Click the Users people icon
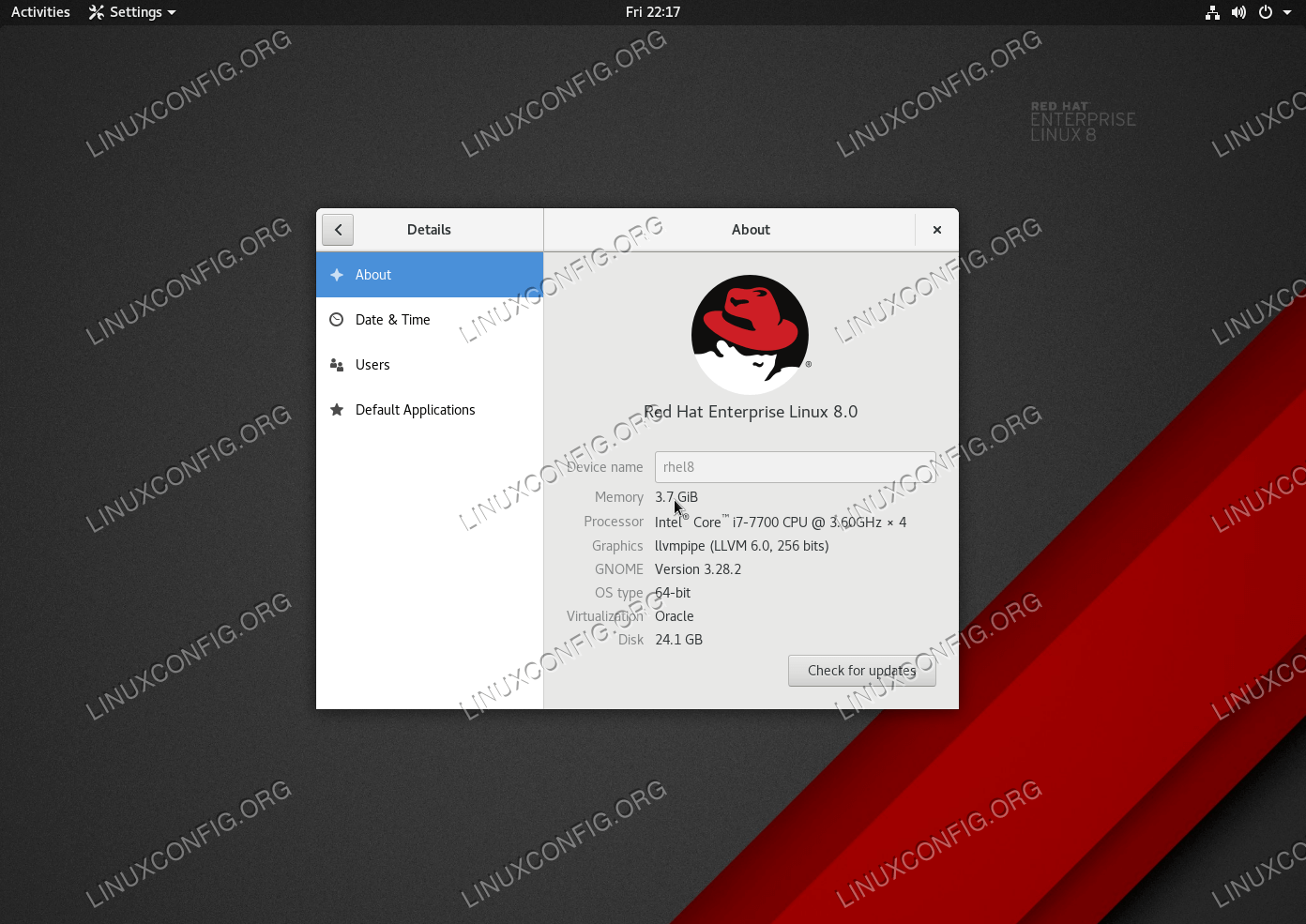 [337, 365]
